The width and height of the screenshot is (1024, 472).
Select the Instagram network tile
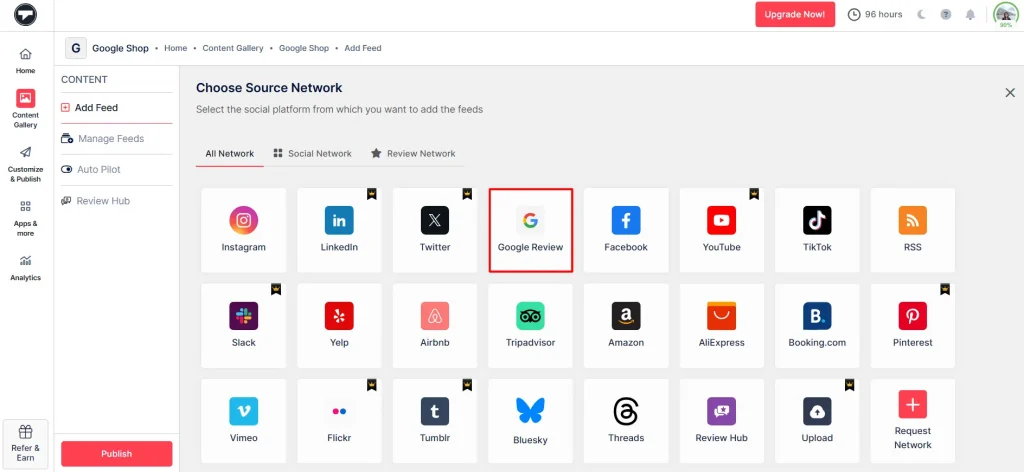pos(243,229)
